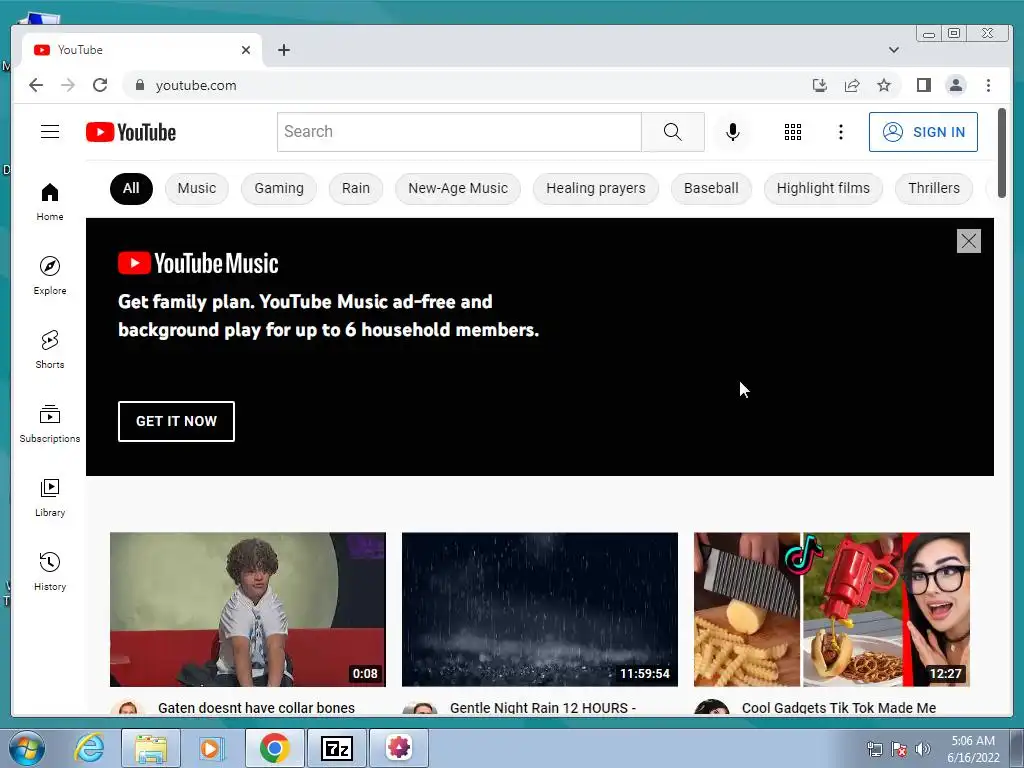1024x768 pixels.
Task: Close the YouTube tab
Action: [246, 50]
